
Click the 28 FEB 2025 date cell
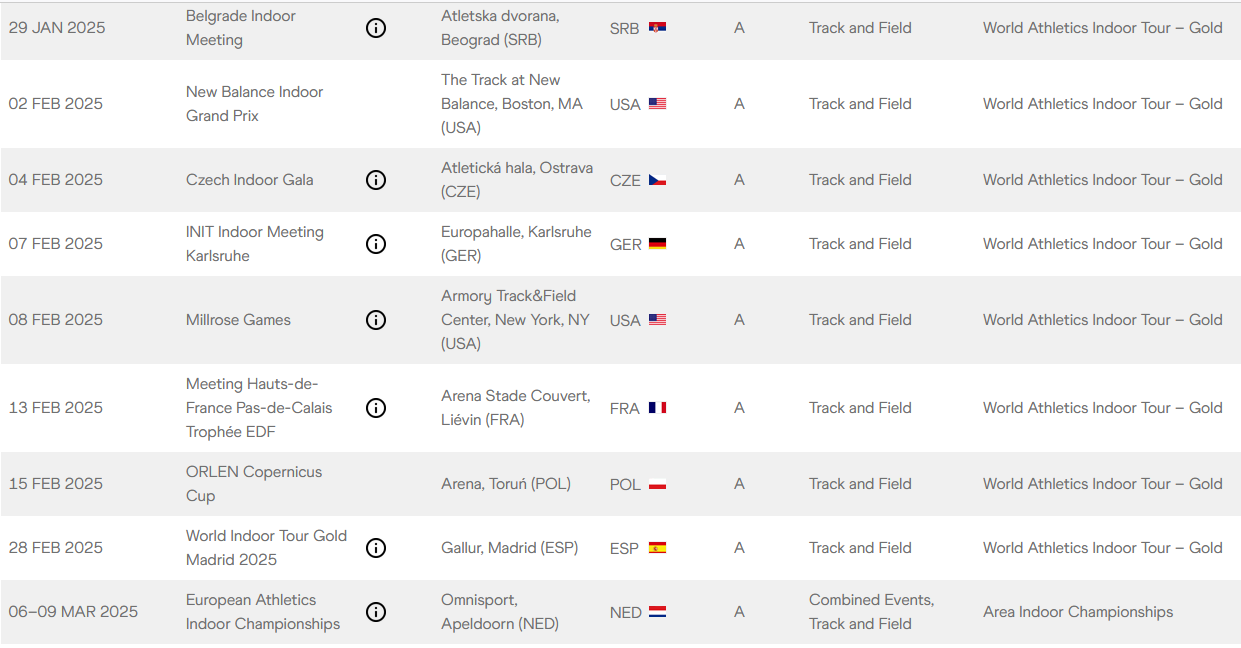(56, 548)
